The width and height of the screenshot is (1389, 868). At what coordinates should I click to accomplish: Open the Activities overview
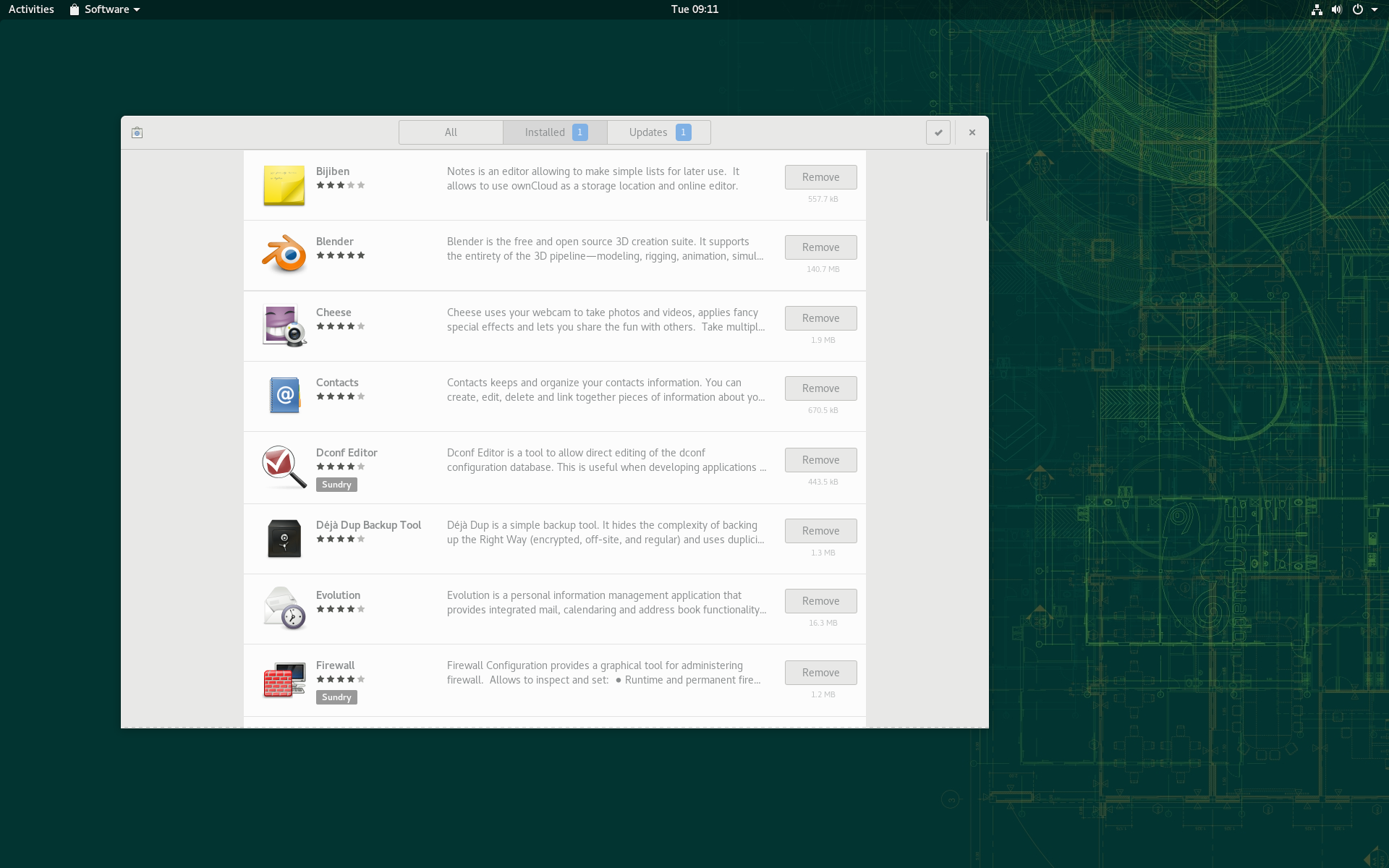(31, 9)
